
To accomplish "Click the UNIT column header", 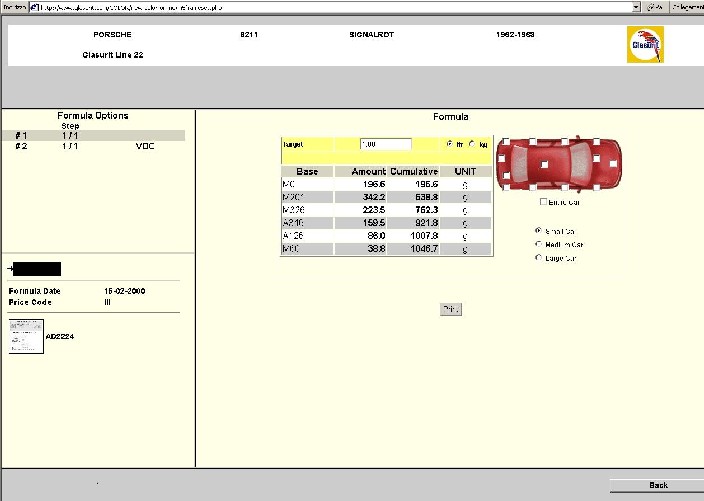I will [466, 171].
